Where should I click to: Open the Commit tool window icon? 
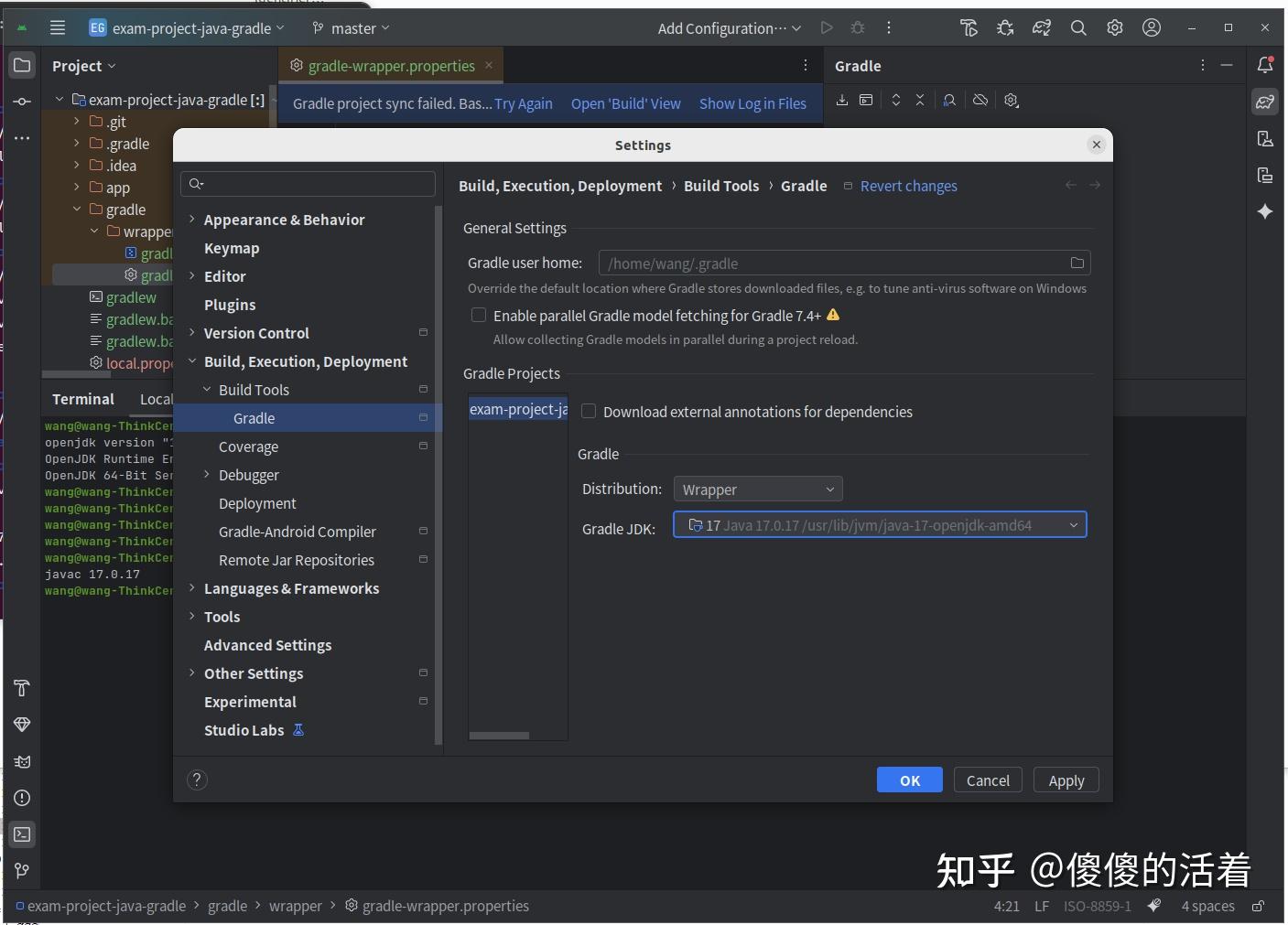click(22, 102)
